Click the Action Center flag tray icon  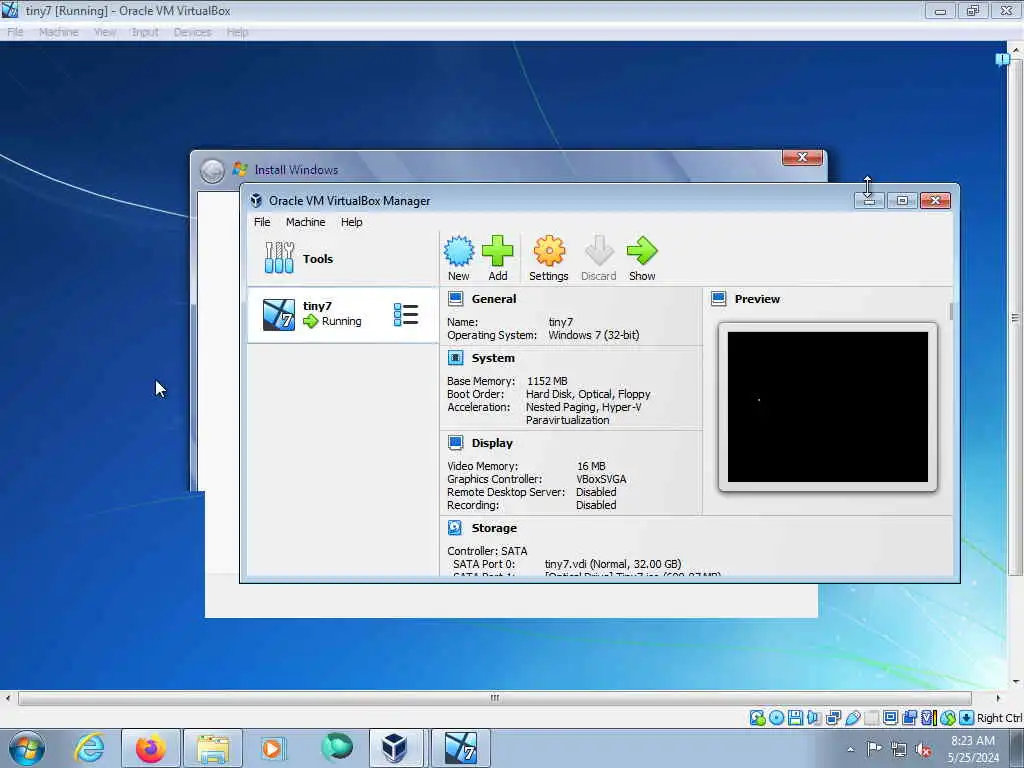pyautogui.click(x=874, y=749)
